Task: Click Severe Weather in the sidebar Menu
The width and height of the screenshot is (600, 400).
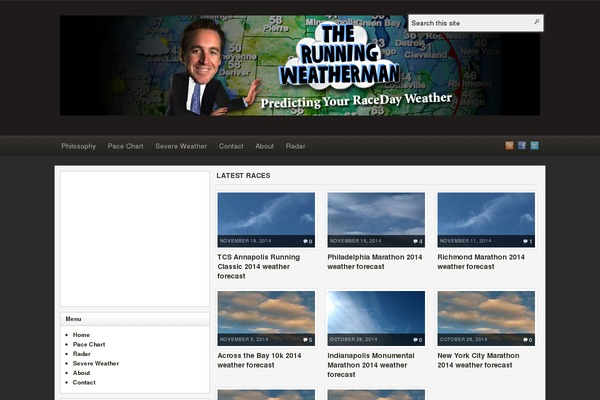Action: 96,363
